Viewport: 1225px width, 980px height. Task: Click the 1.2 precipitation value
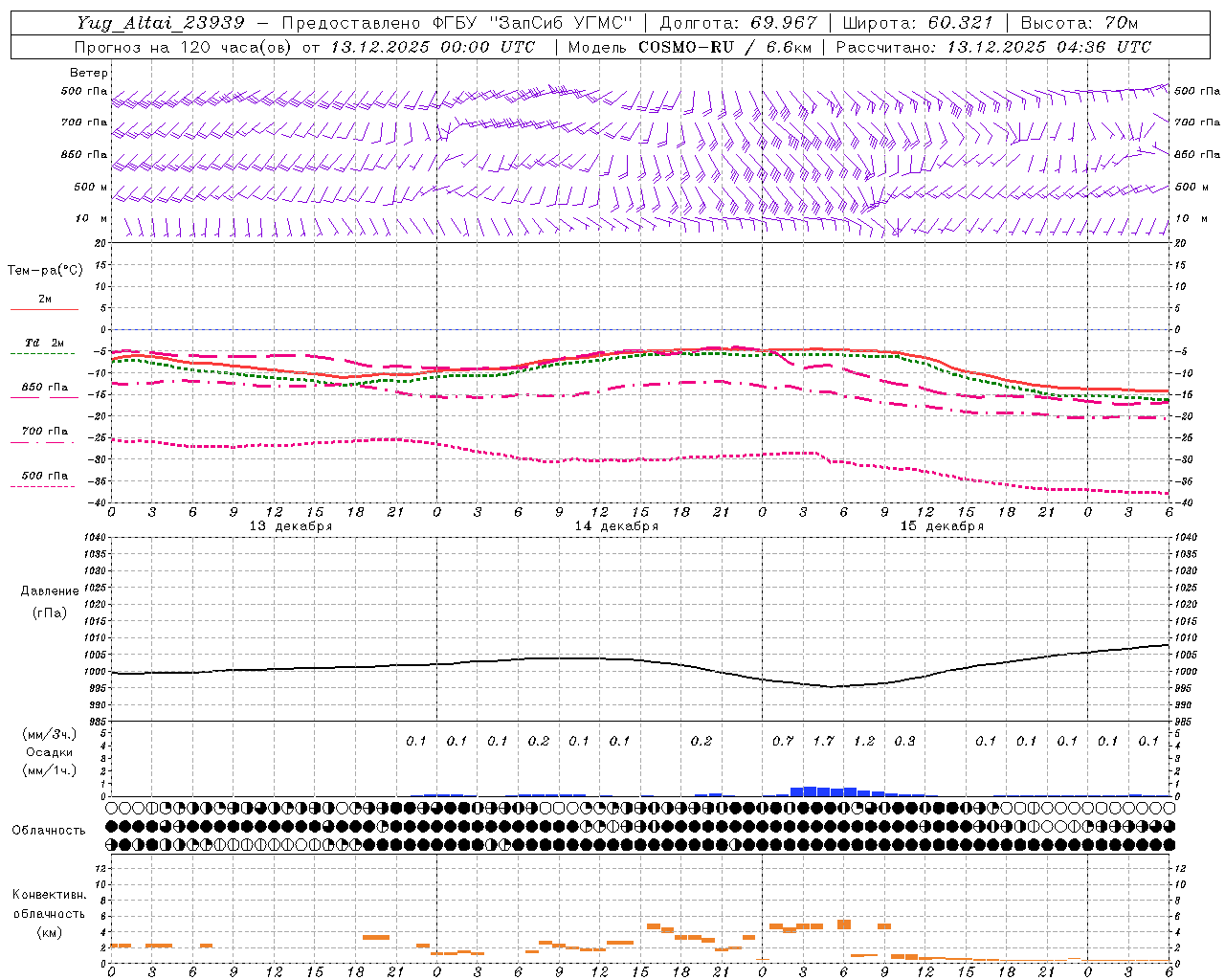point(864,741)
